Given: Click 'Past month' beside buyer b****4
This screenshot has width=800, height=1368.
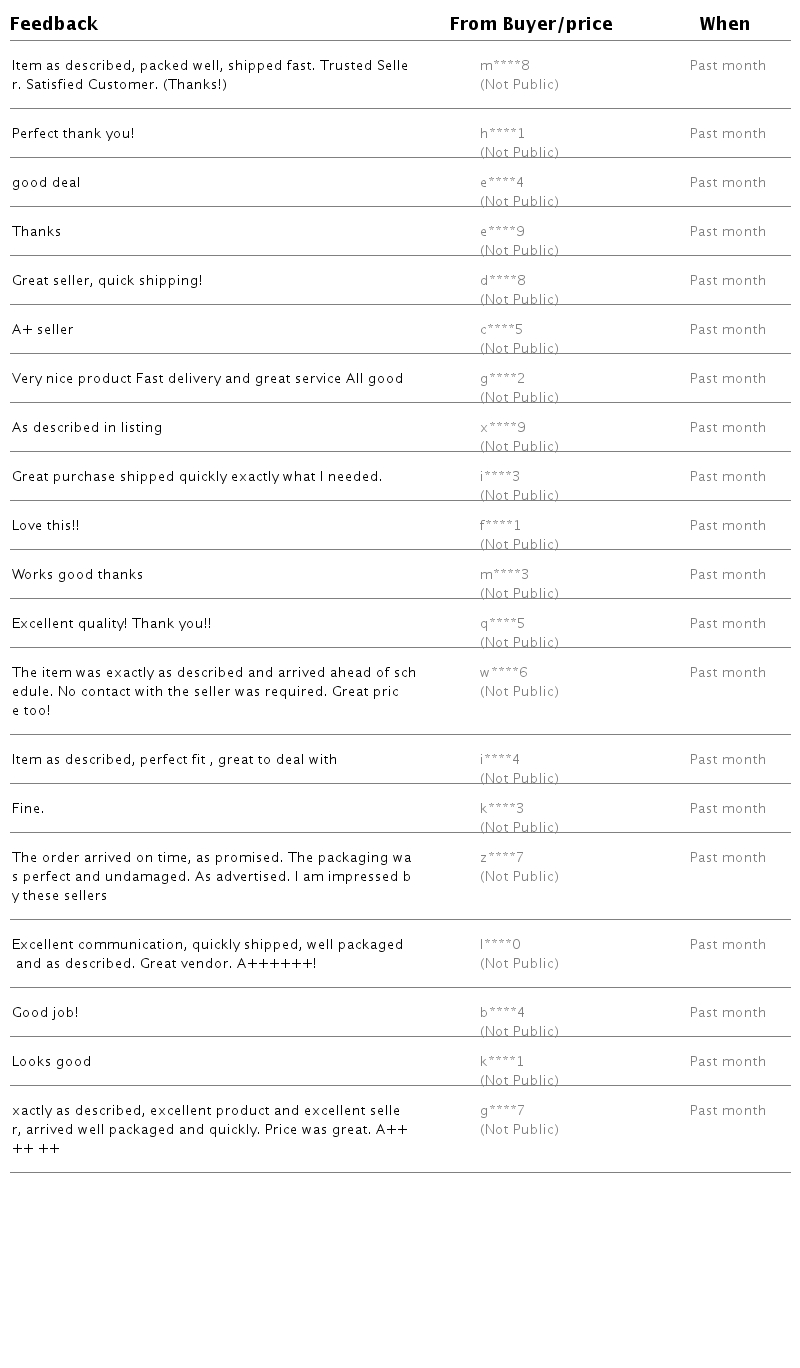Looking at the screenshot, I should click(728, 1013).
